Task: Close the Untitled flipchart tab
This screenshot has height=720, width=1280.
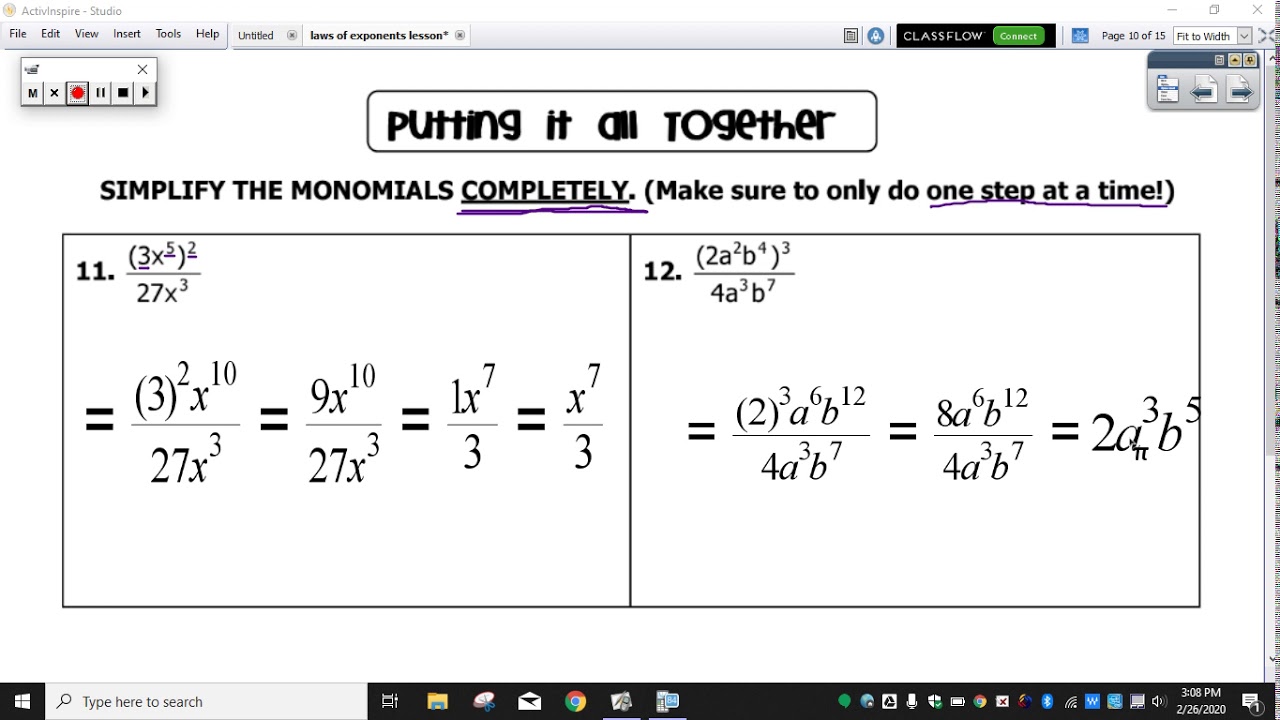Action: pos(292,35)
